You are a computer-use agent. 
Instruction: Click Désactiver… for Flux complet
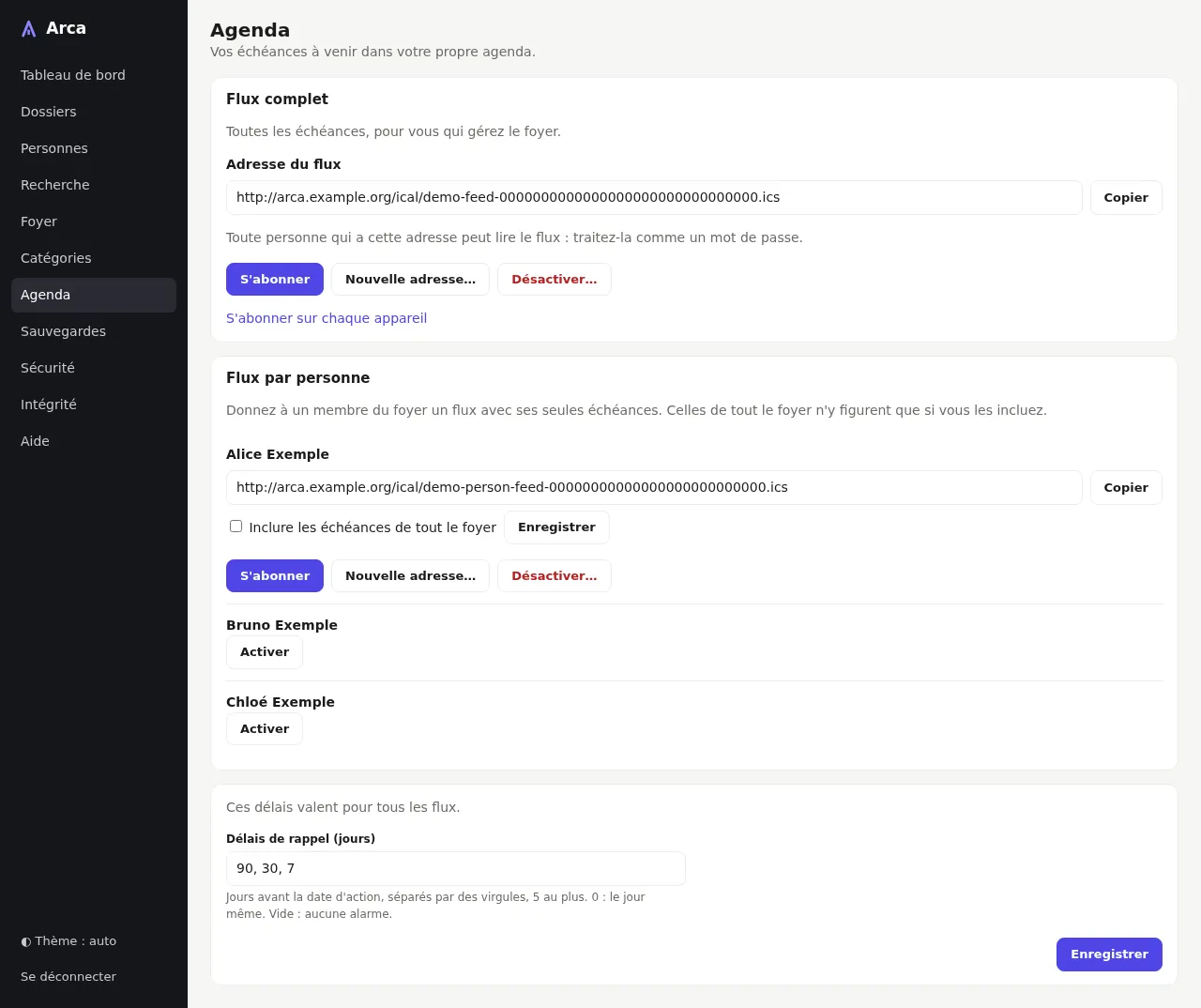pos(555,280)
